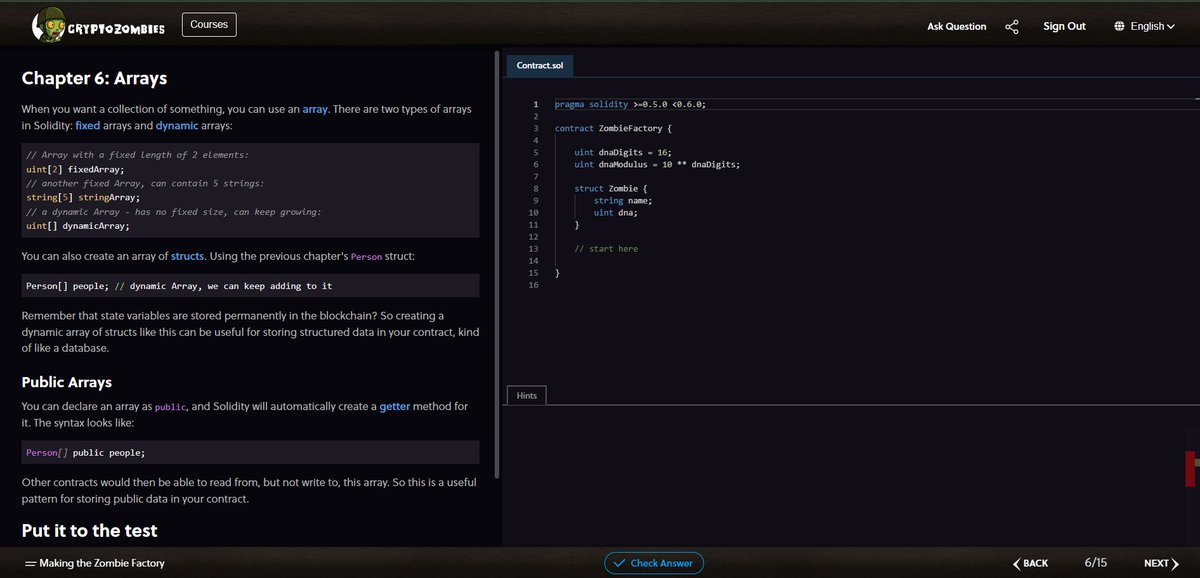Click the red marker on editor's right edge
This screenshot has height=578, width=1200.
point(1190,469)
